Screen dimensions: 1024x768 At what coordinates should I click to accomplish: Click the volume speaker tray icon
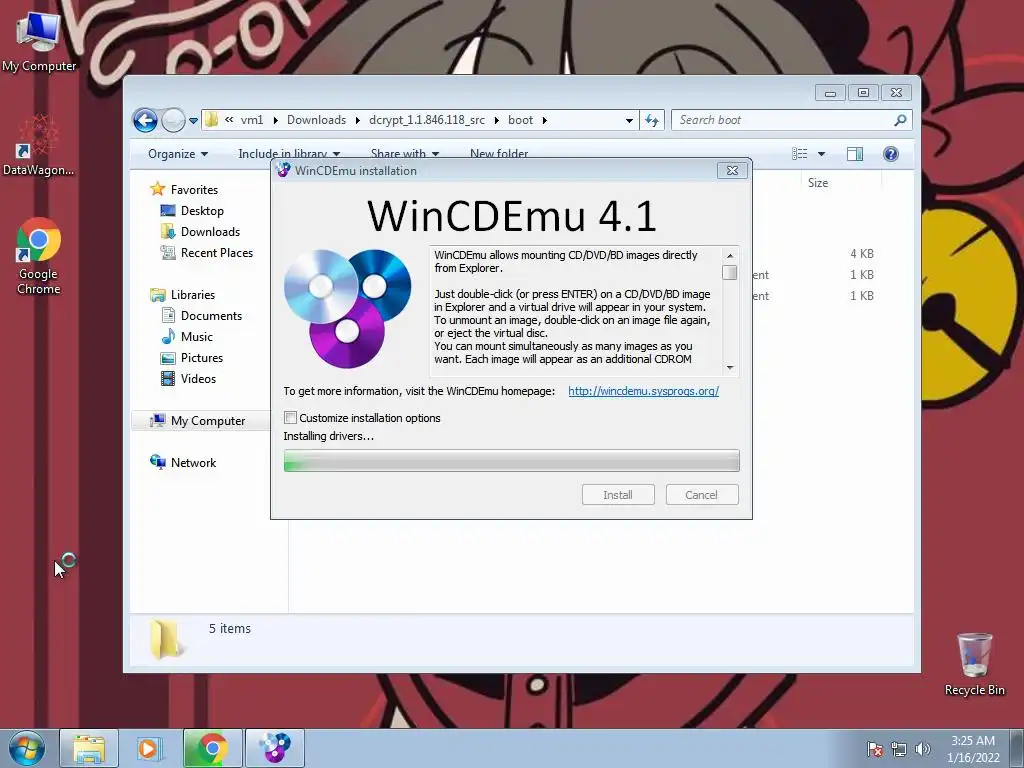click(923, 749)
